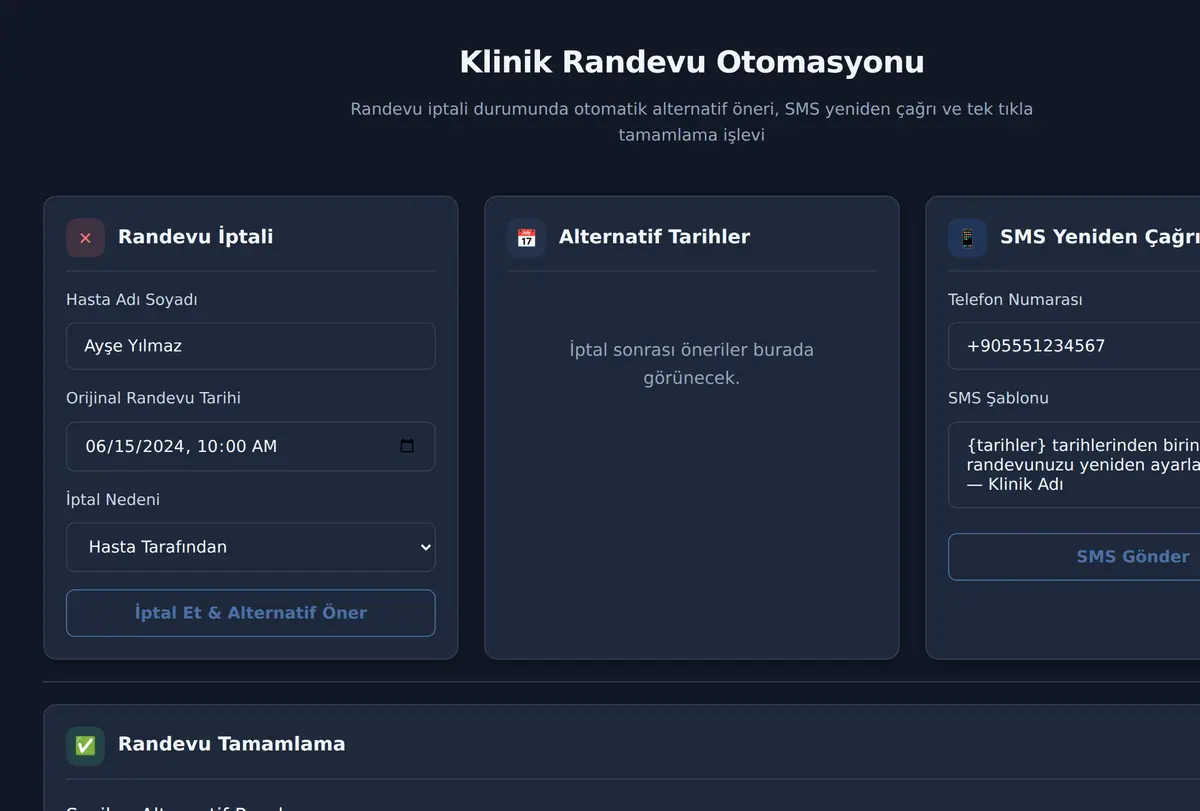The height and width of the screenshot is (811, 1200).
Task: Click the Randevu Tamamlama heading
Action: click(231, 744)
